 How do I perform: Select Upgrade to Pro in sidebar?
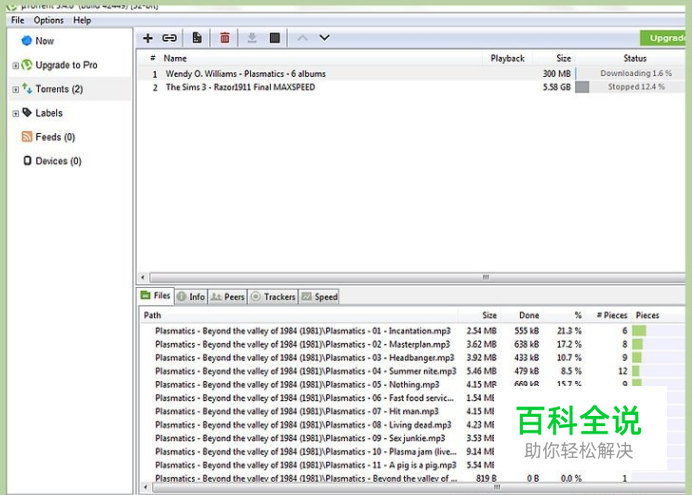tap(66, 65)
